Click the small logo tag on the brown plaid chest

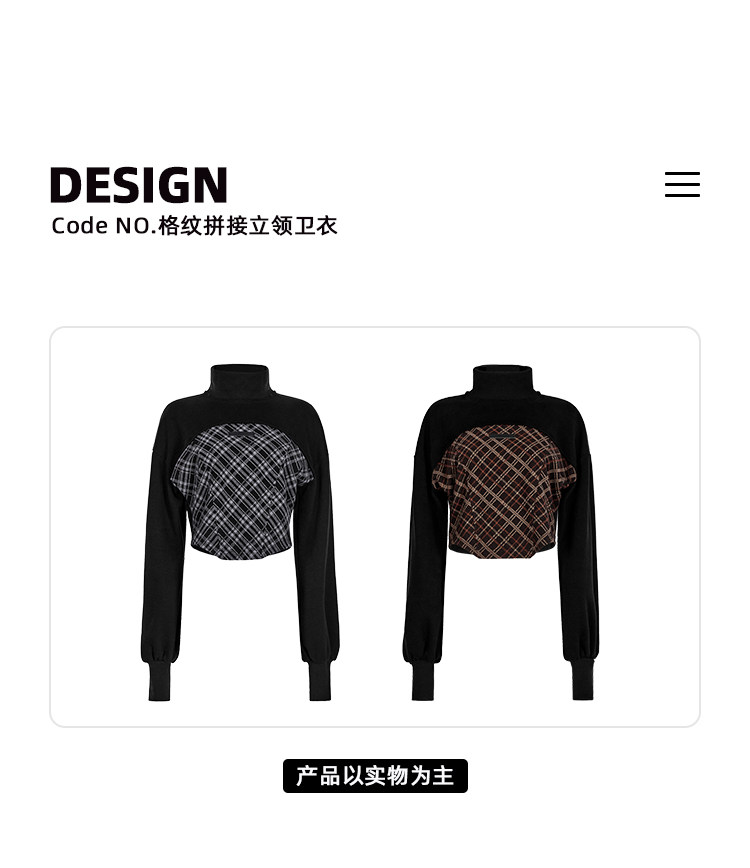(x=503, y=437)
